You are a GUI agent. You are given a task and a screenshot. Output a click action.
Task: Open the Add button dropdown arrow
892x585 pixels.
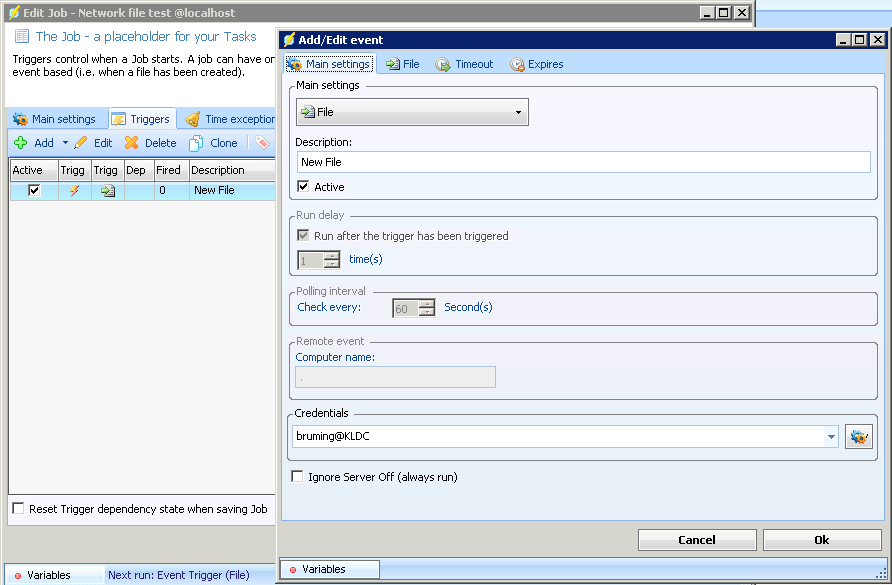tap(65, 143)
